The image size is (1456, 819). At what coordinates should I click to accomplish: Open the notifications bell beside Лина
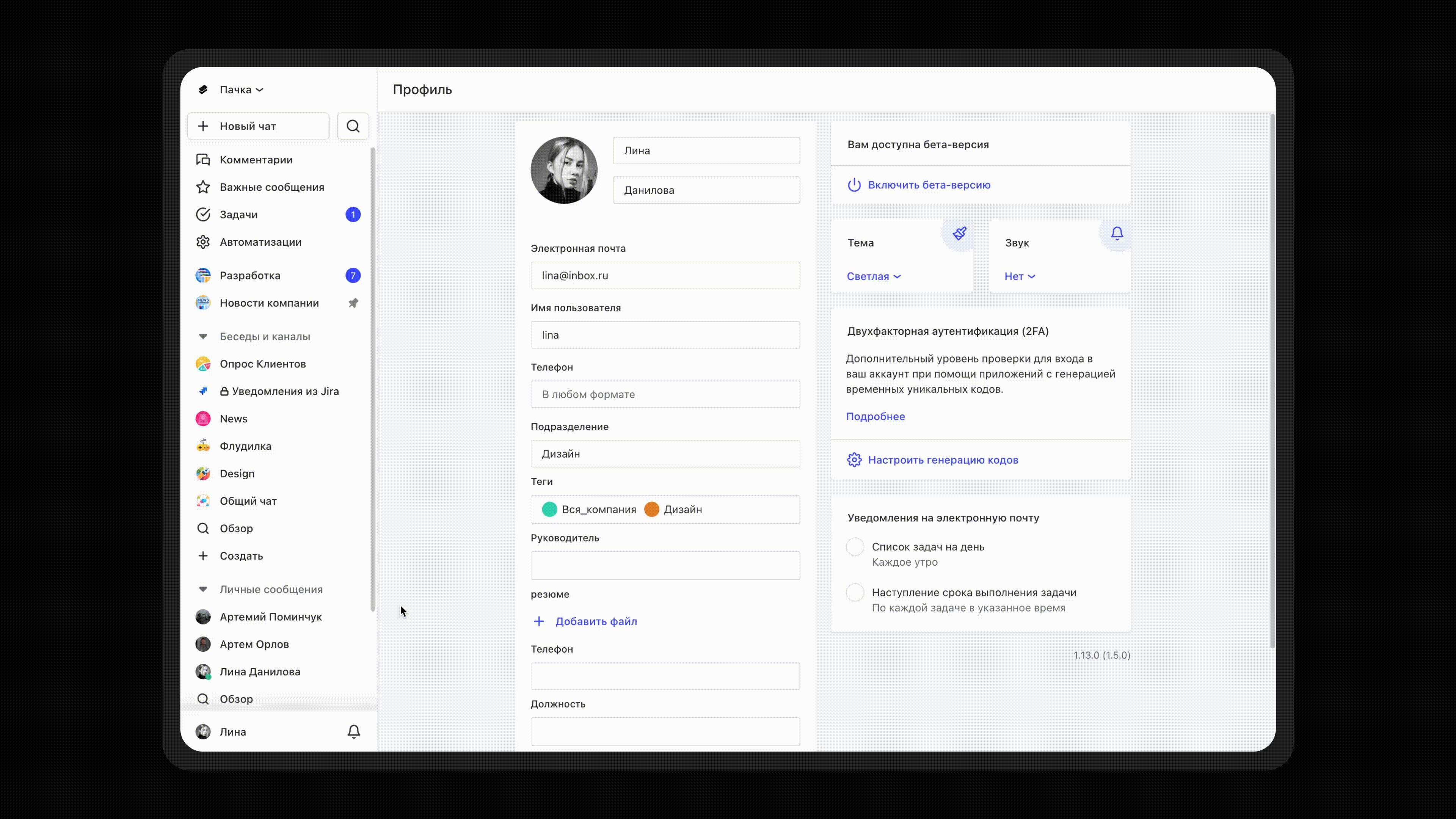click(x=353, y=731)
